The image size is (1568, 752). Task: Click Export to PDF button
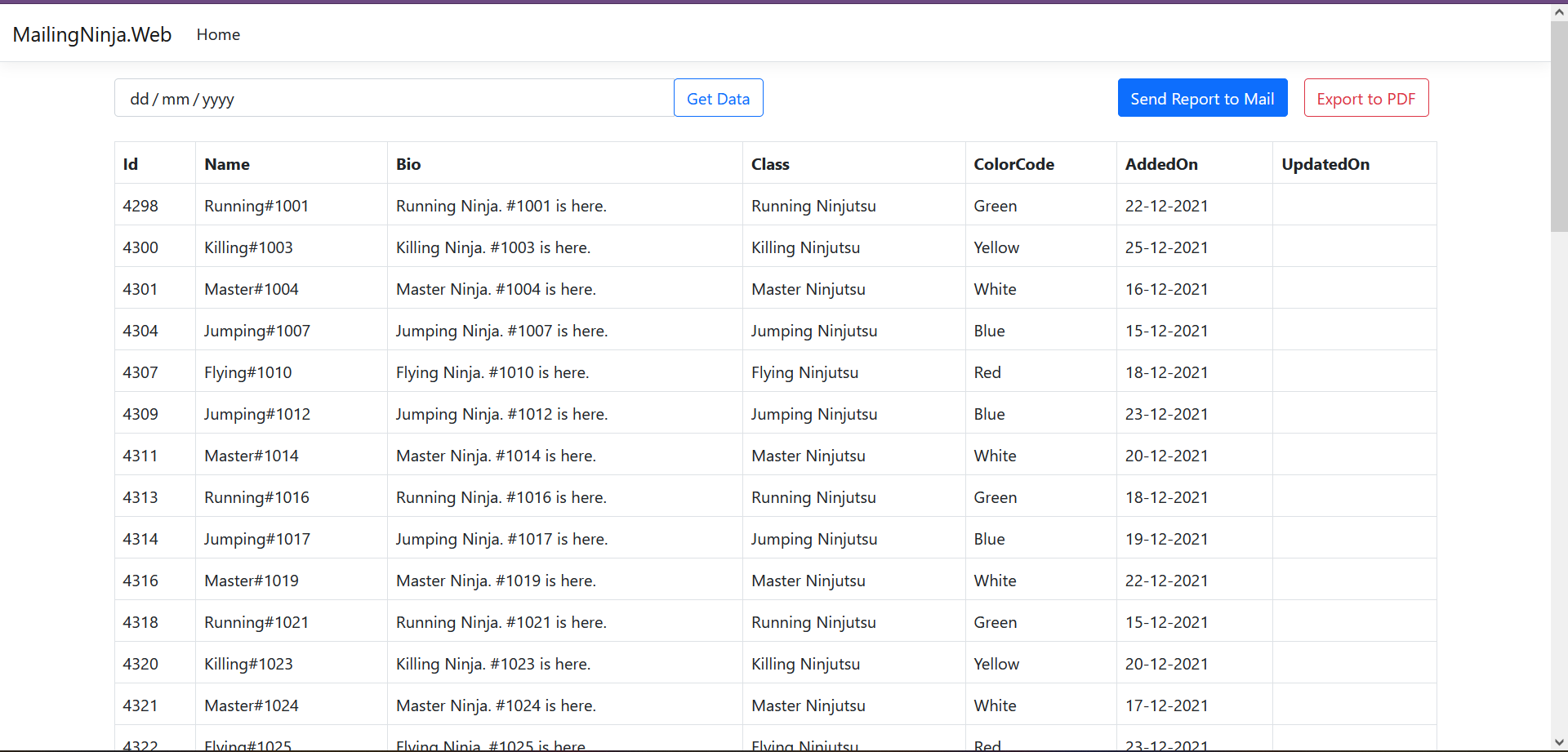click(x=1366, y=98)
